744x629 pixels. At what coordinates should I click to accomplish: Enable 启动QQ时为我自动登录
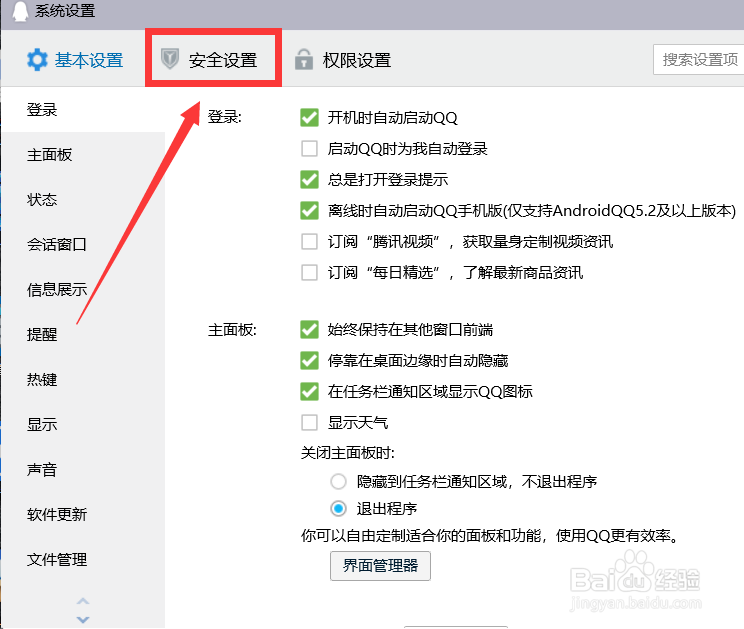[309, 148]
